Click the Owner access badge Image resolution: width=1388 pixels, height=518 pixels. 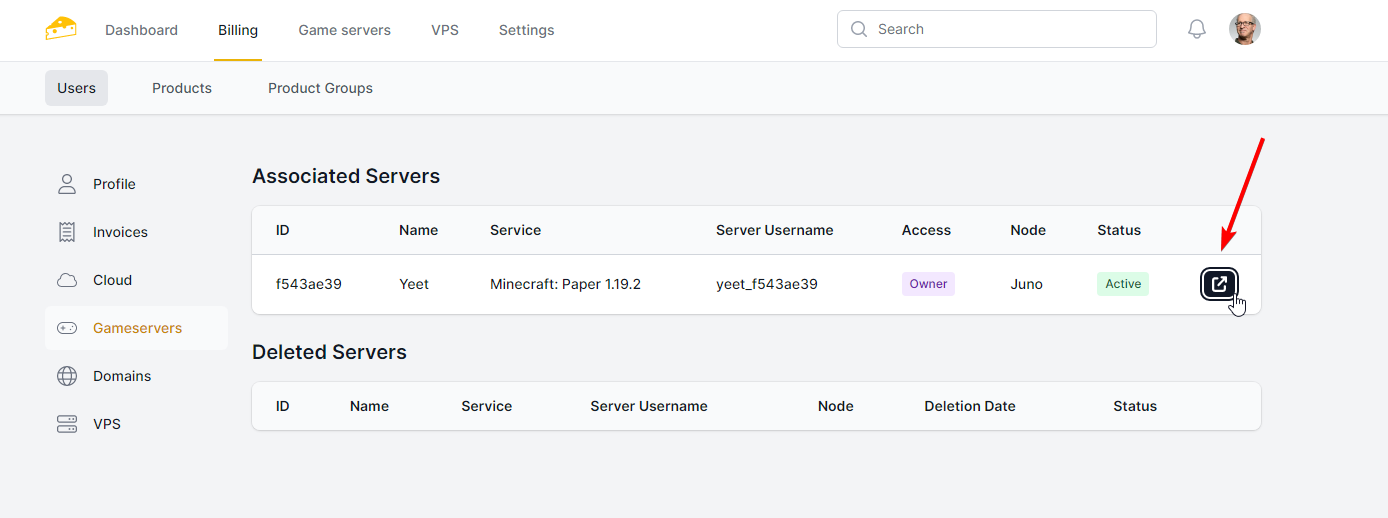928,284
